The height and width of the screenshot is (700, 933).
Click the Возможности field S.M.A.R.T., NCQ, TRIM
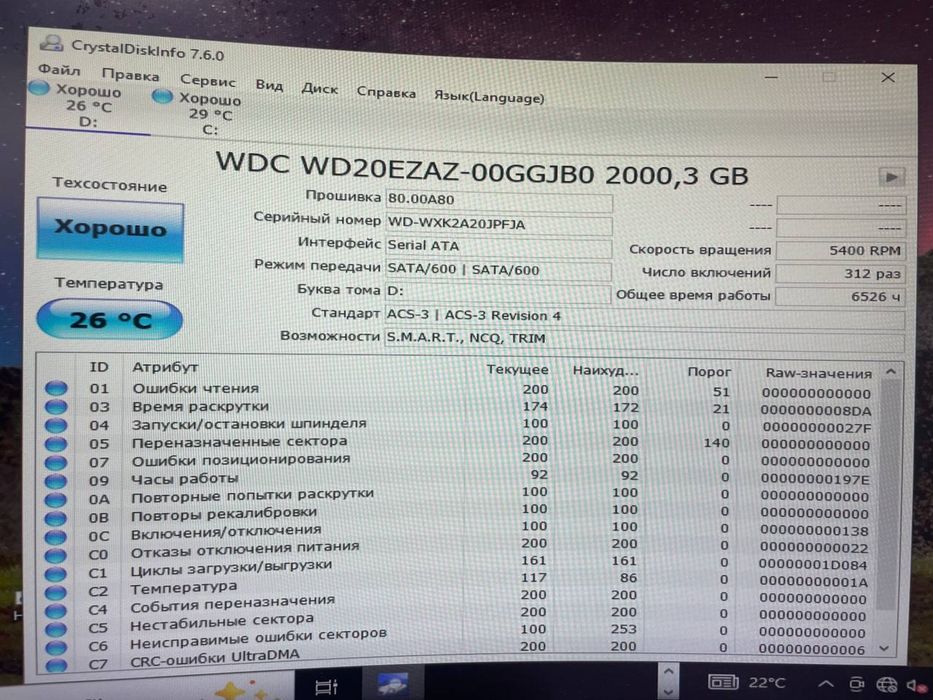click(x=645, y=339)
